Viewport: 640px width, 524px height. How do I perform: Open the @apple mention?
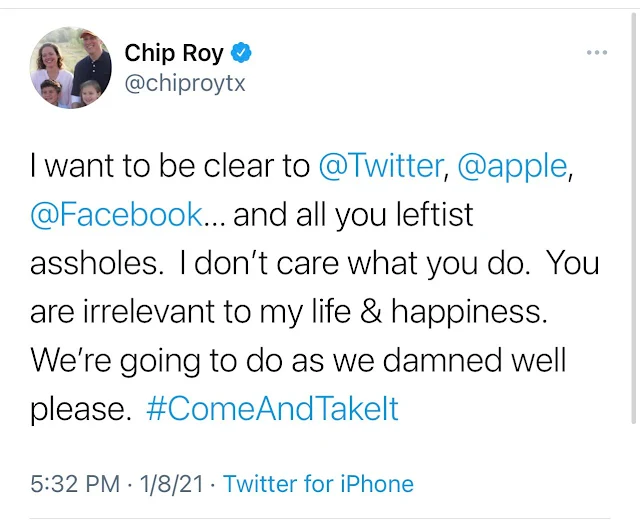point(511,167)
